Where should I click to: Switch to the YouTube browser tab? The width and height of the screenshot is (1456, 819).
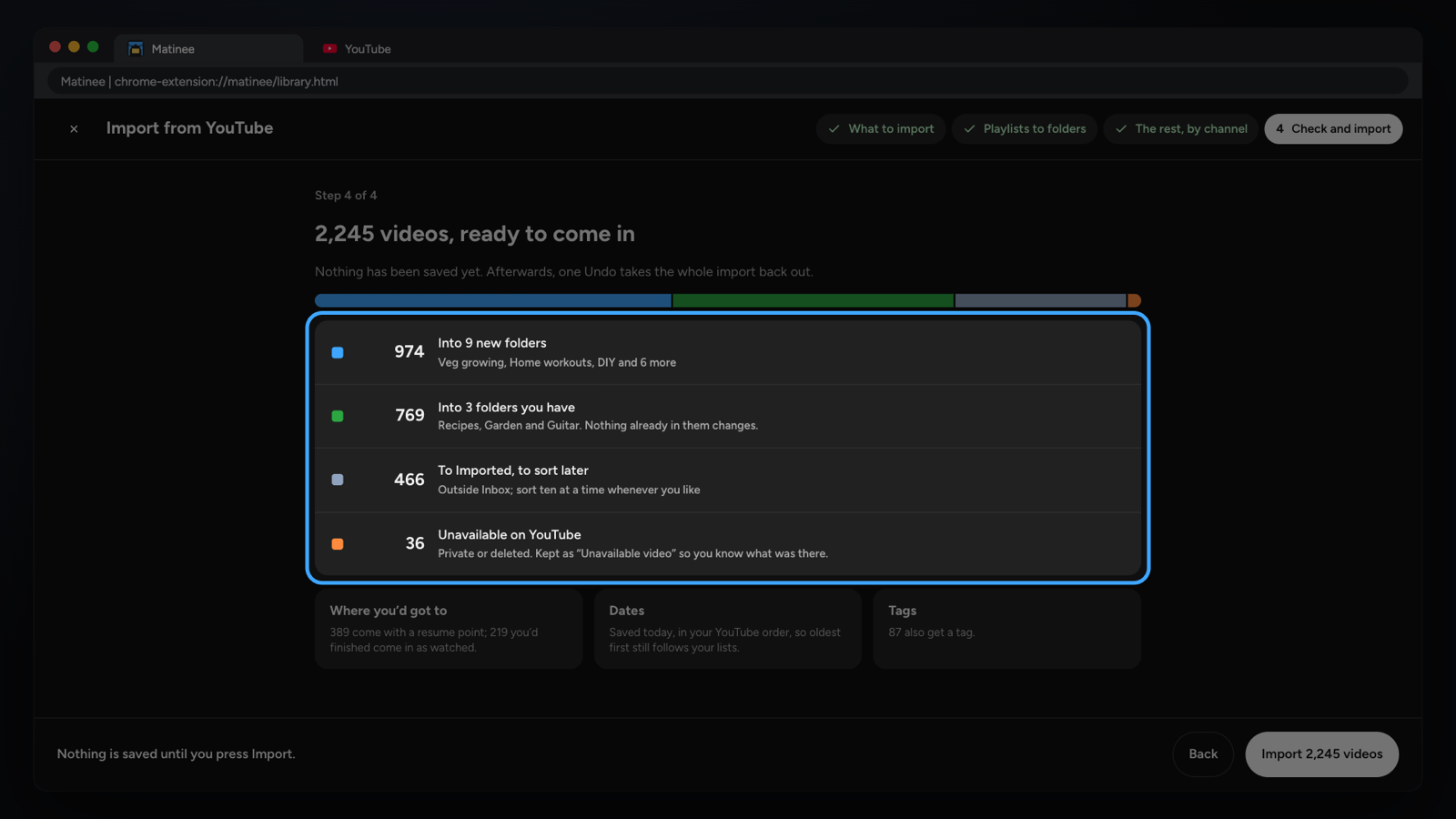point(357,49)
